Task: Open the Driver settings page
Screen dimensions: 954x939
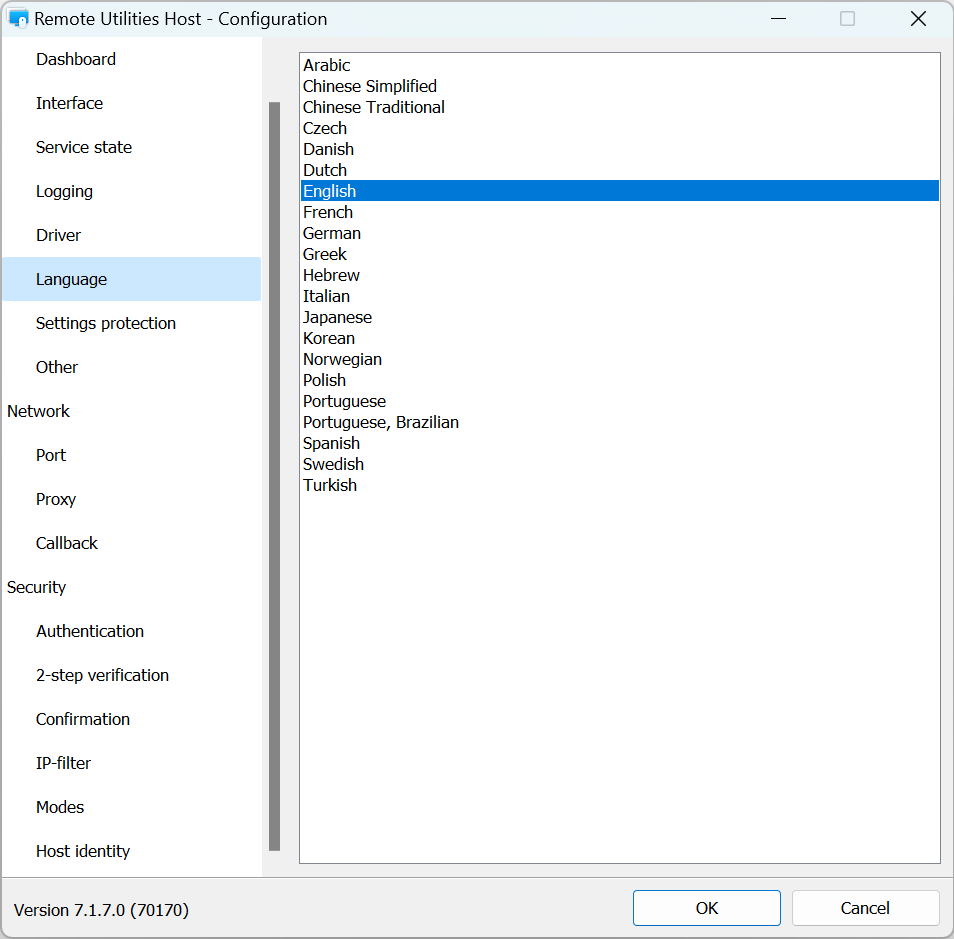Action: tap(131, 235)
